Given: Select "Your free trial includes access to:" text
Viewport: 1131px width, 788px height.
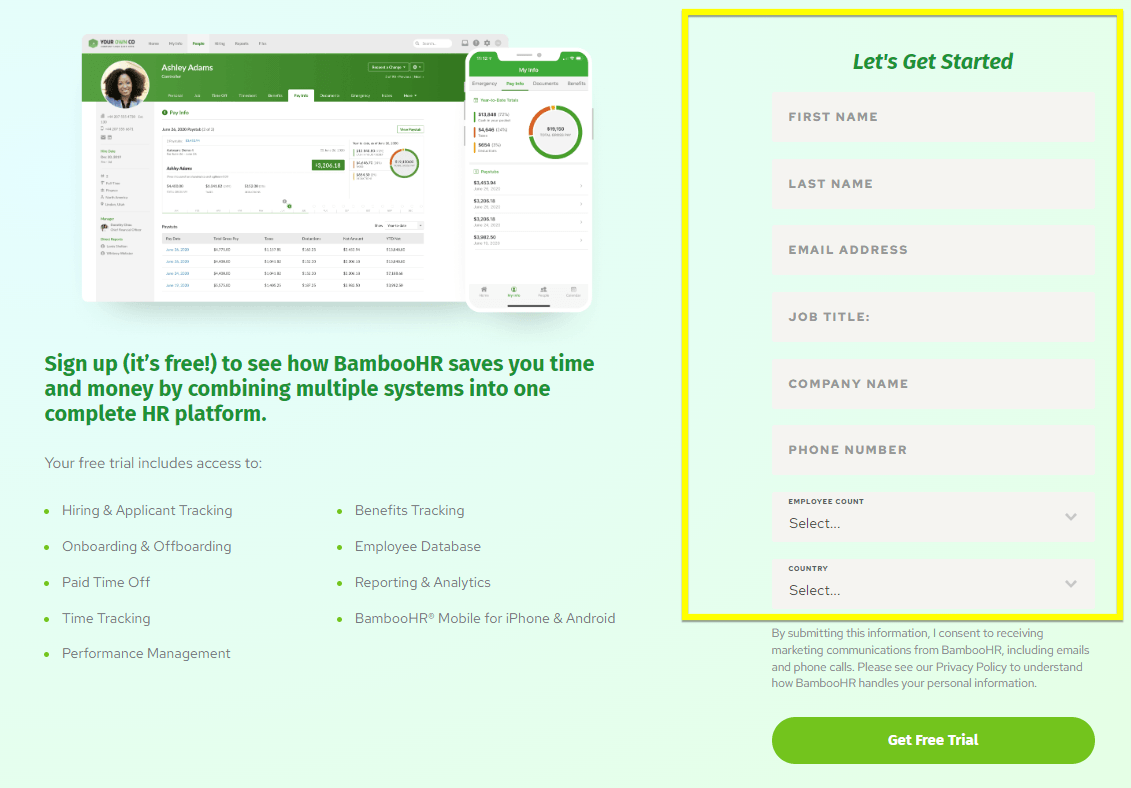Looking at the screenshot, I should (153, 463).
